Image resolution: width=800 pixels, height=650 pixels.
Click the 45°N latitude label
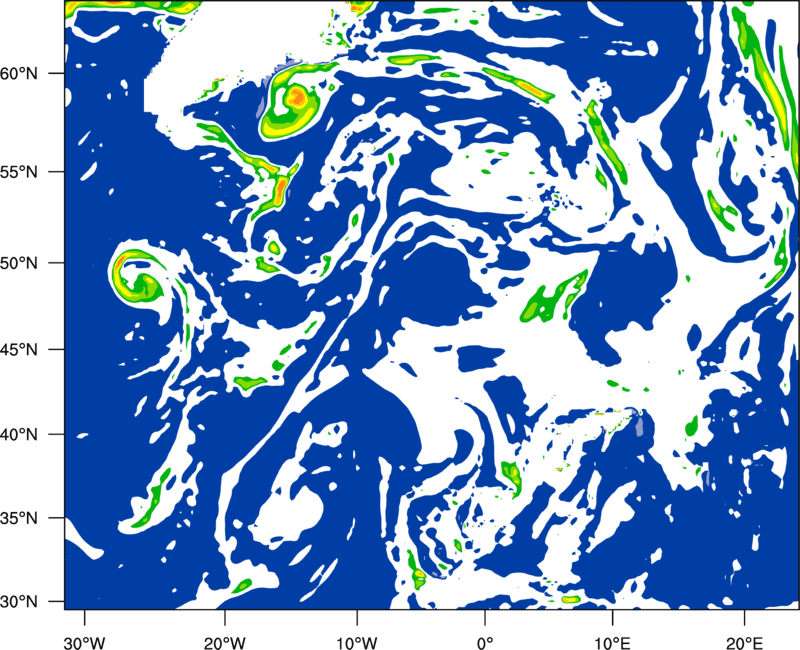click(x=19, y=349)
